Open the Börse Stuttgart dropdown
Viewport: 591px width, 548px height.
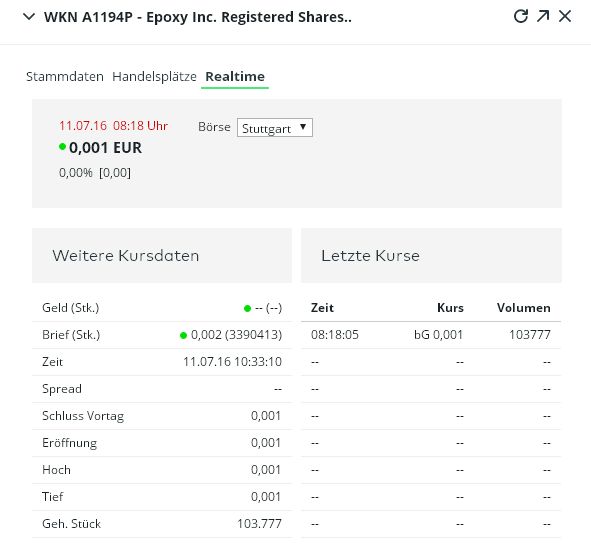coord(274,128)
